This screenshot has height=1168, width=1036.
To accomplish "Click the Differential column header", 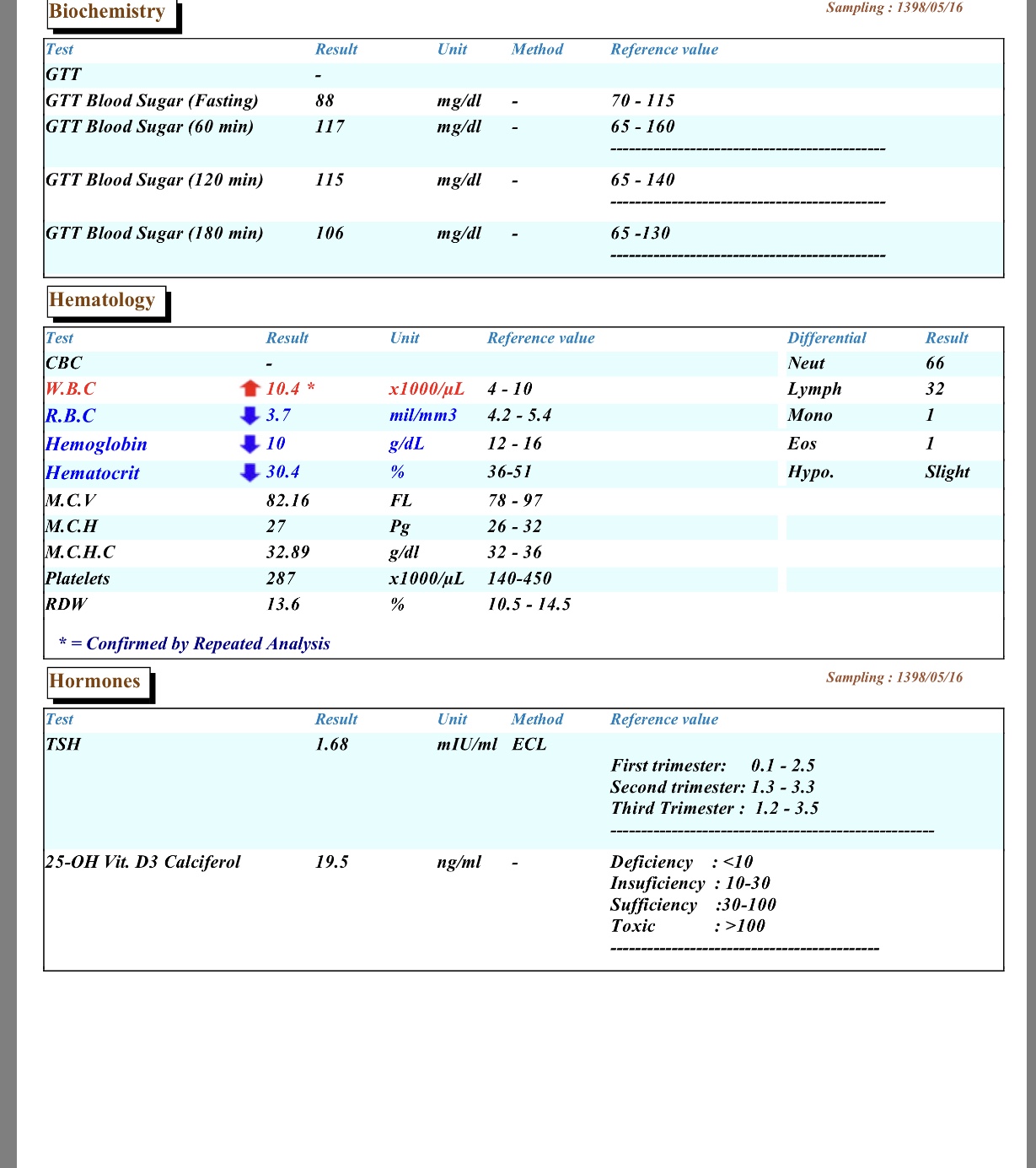I will [x=826, y=338].
